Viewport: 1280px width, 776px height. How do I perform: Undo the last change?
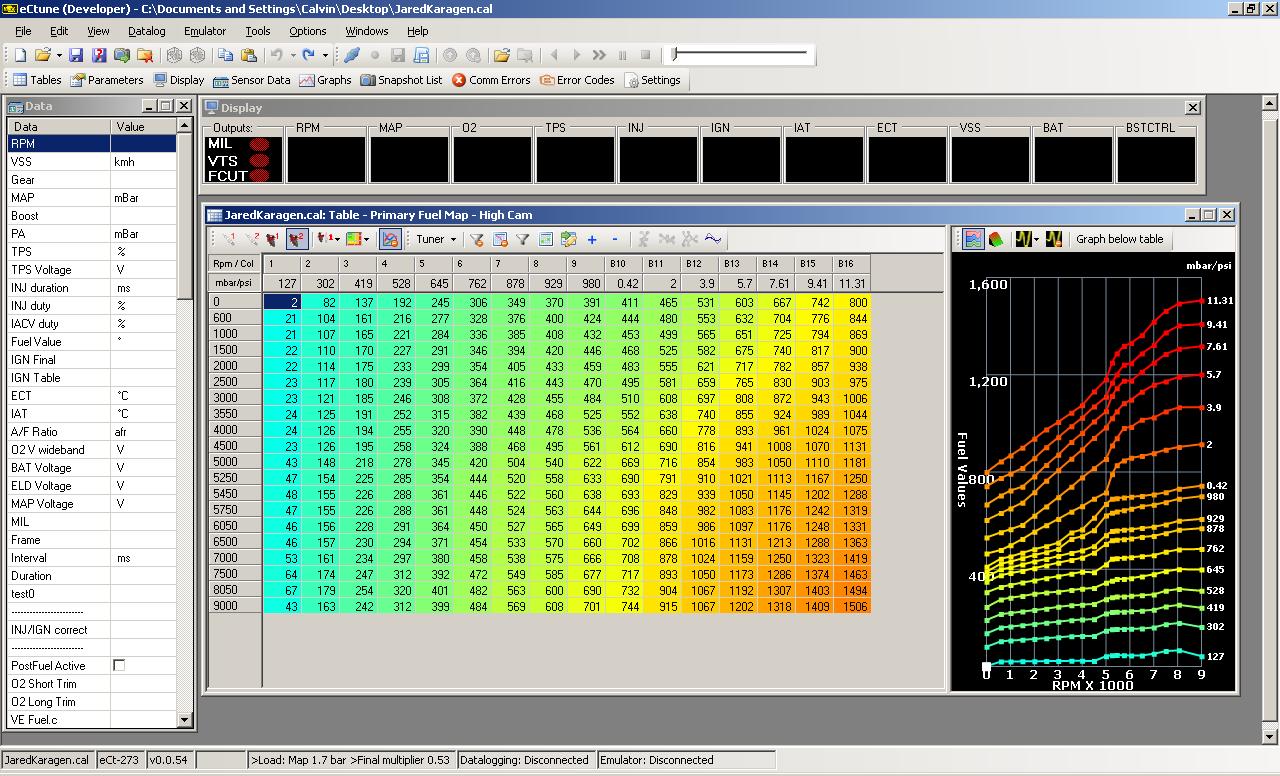[x=276, y=55]
